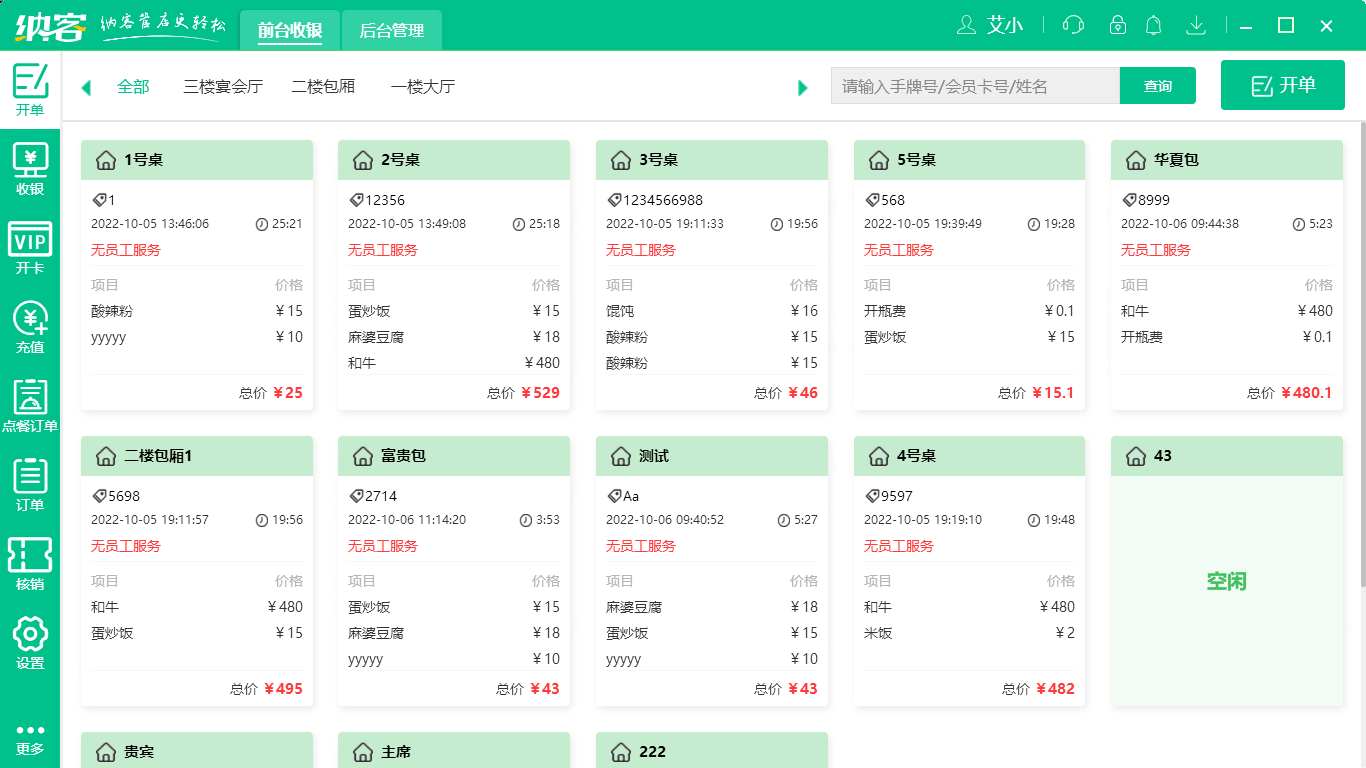This screenshot has height=768, width=1366.
Task: Open the 更多 more menu icon
Action: click(x=30, y=739)
